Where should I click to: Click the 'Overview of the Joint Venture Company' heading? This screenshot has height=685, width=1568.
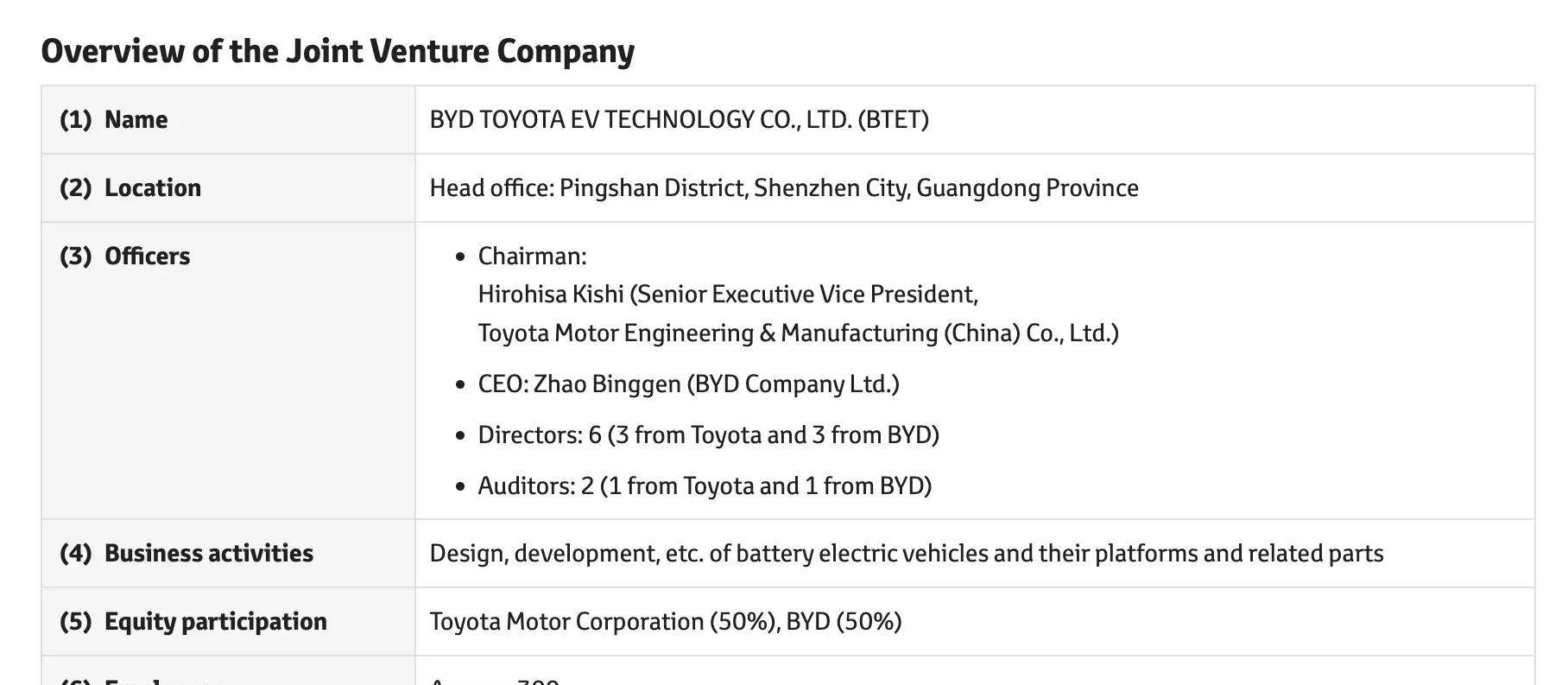(x=338, y=51)
